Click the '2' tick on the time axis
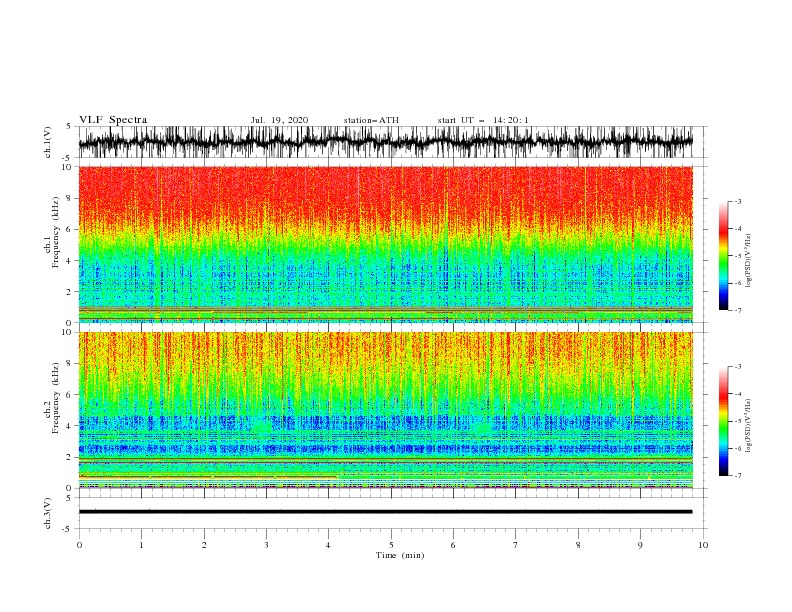792x612 pixels. 204,545
